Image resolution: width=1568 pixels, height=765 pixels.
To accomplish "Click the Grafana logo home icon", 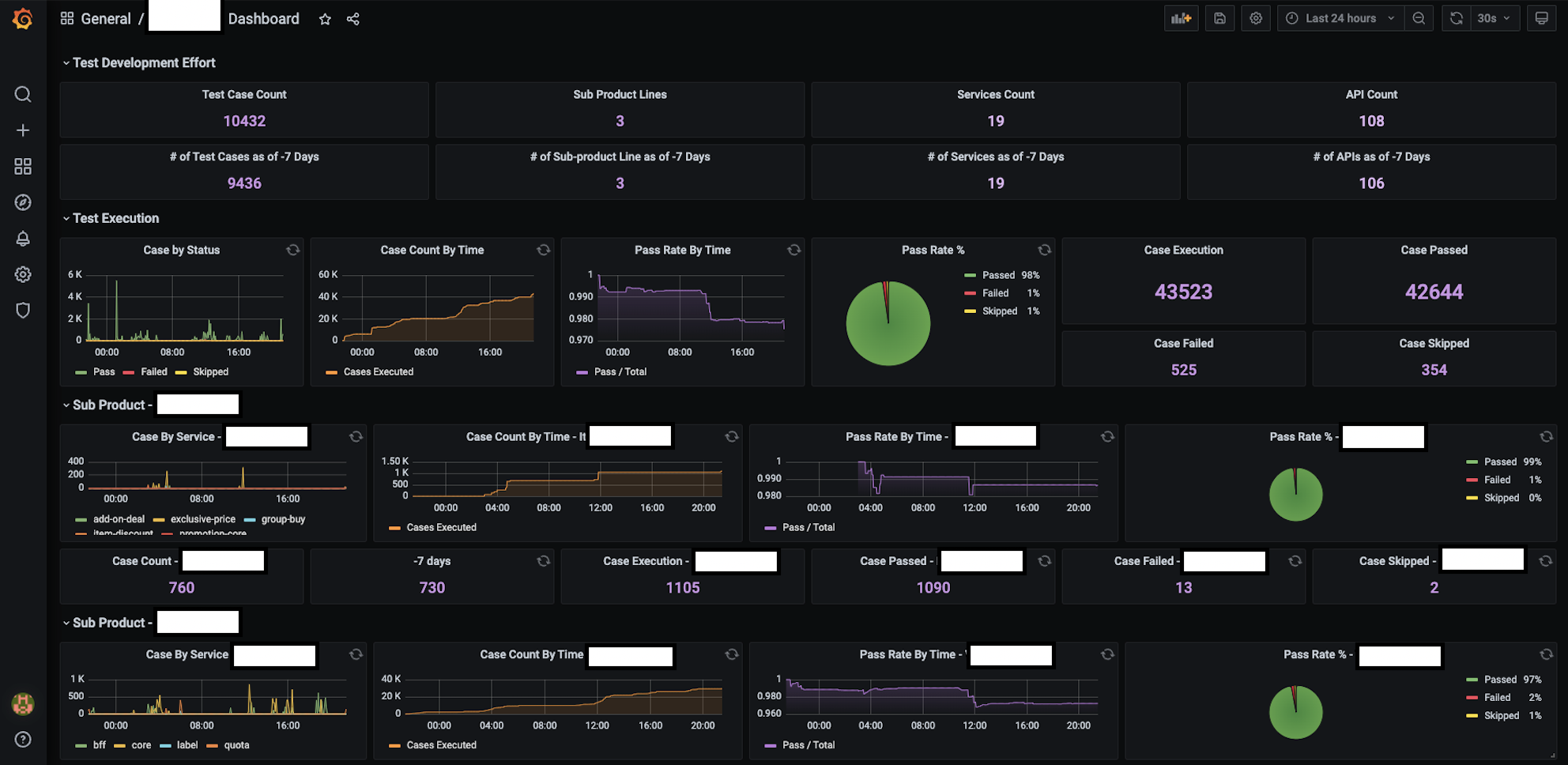I will pos(23,19).
